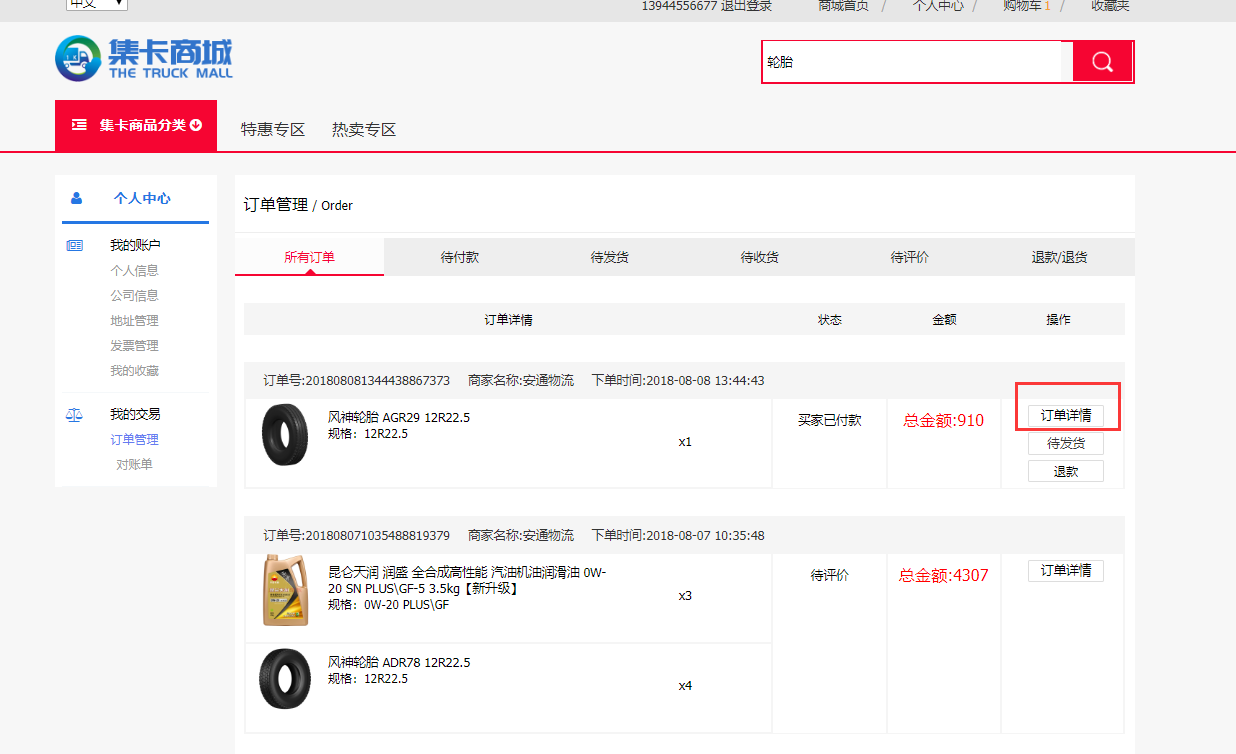Click the 个人中心 user icon in sidebar

coord(77,198)
